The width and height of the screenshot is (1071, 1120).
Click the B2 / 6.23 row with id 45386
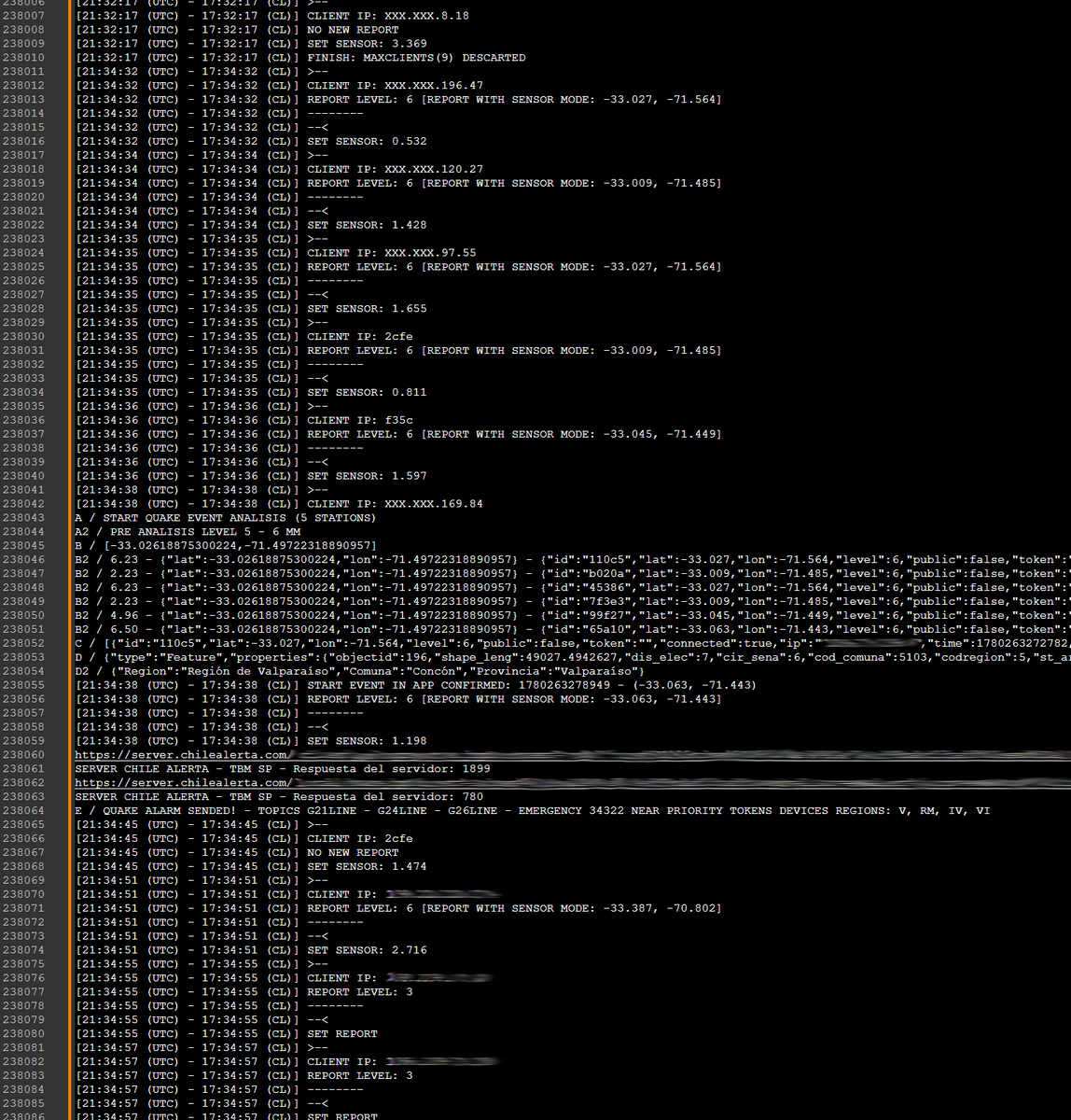573,588
